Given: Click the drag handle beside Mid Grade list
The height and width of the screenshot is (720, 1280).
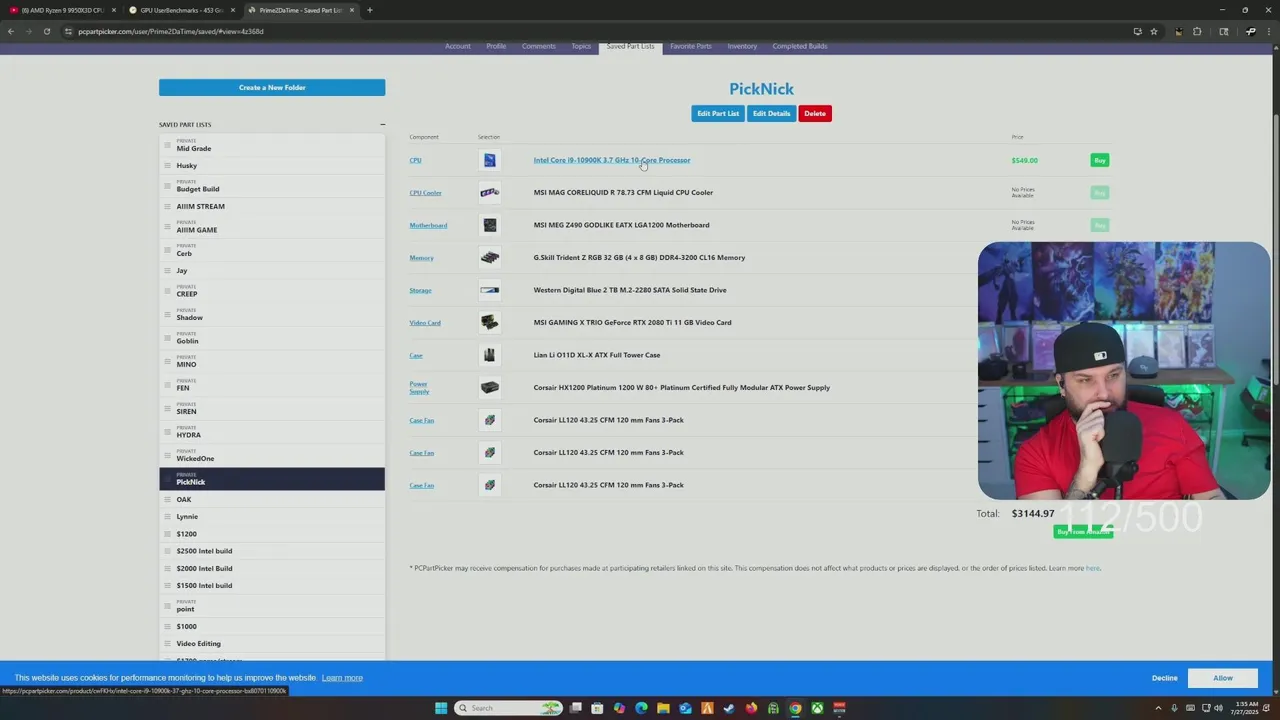Looking at the screenshot, I should (167, 145).
